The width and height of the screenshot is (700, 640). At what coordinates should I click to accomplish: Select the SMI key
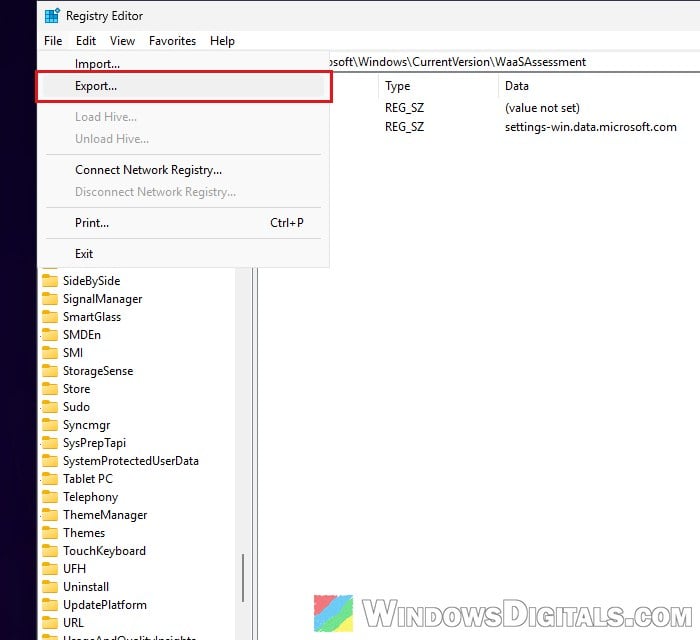coord(73,353)
